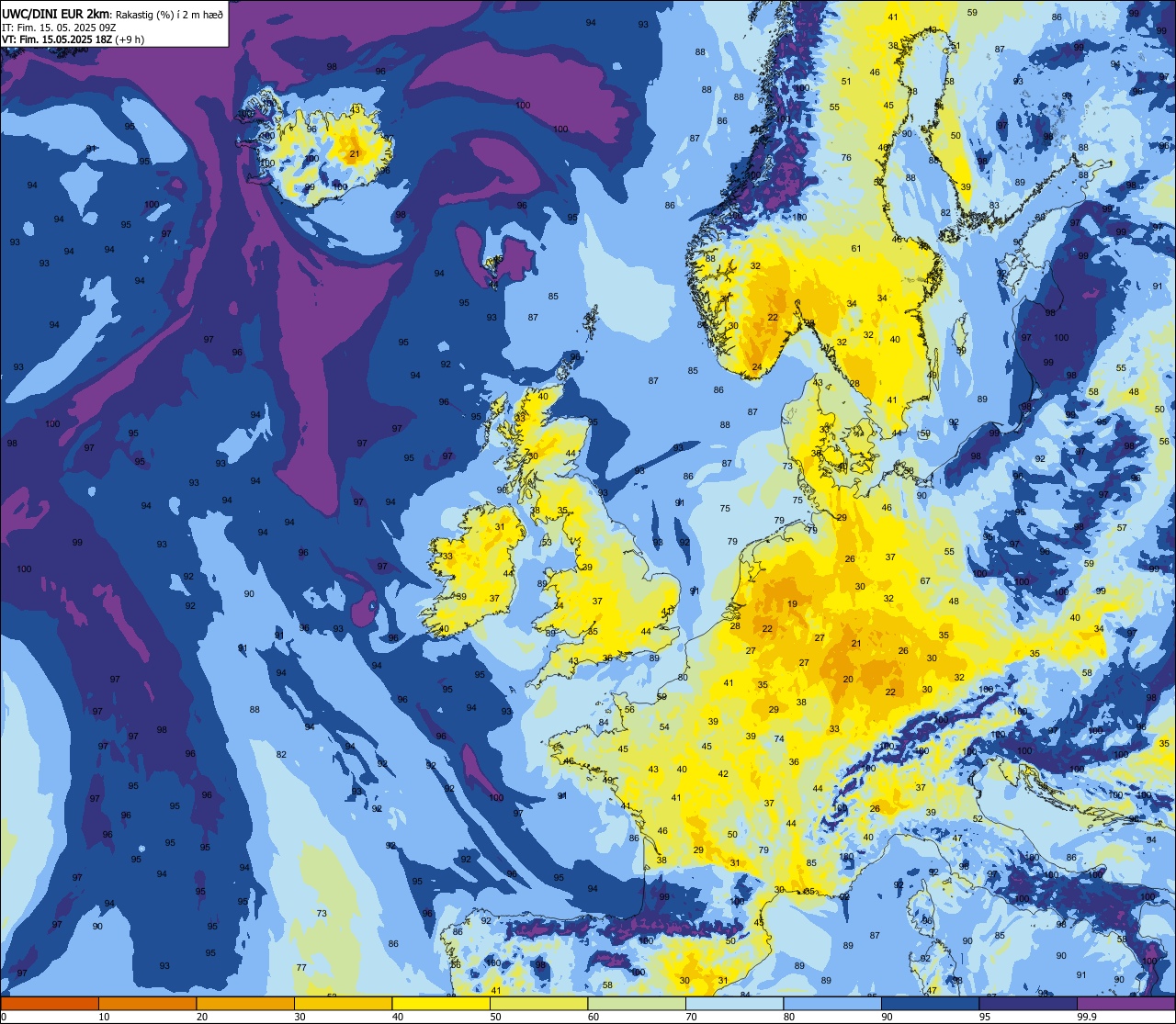The height and width of the screenshot is (1024, 1176).
Task: Click the legend scale label 30
Action: 300,1017
